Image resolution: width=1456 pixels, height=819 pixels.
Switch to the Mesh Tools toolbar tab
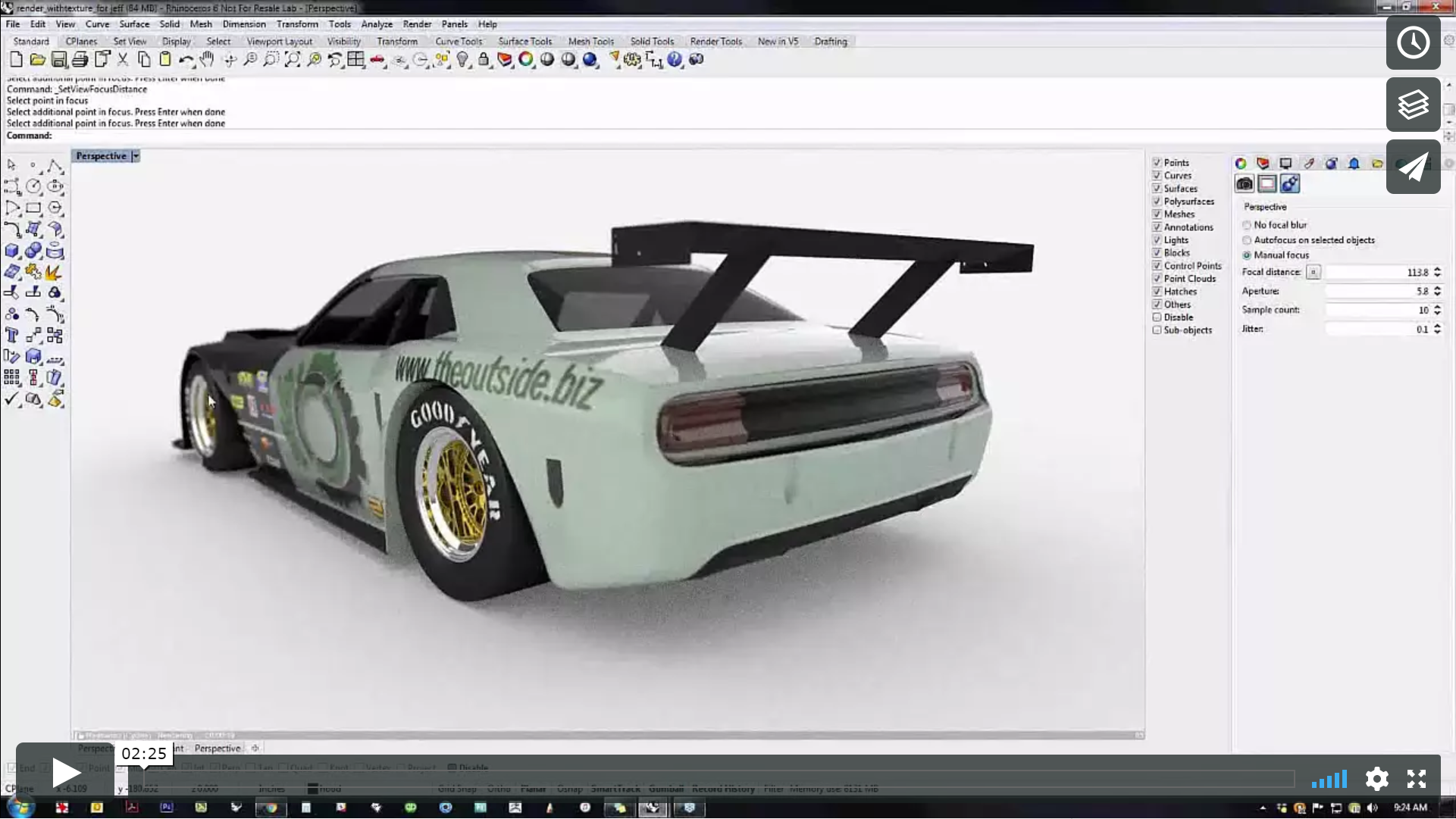(x=591, y=42)
